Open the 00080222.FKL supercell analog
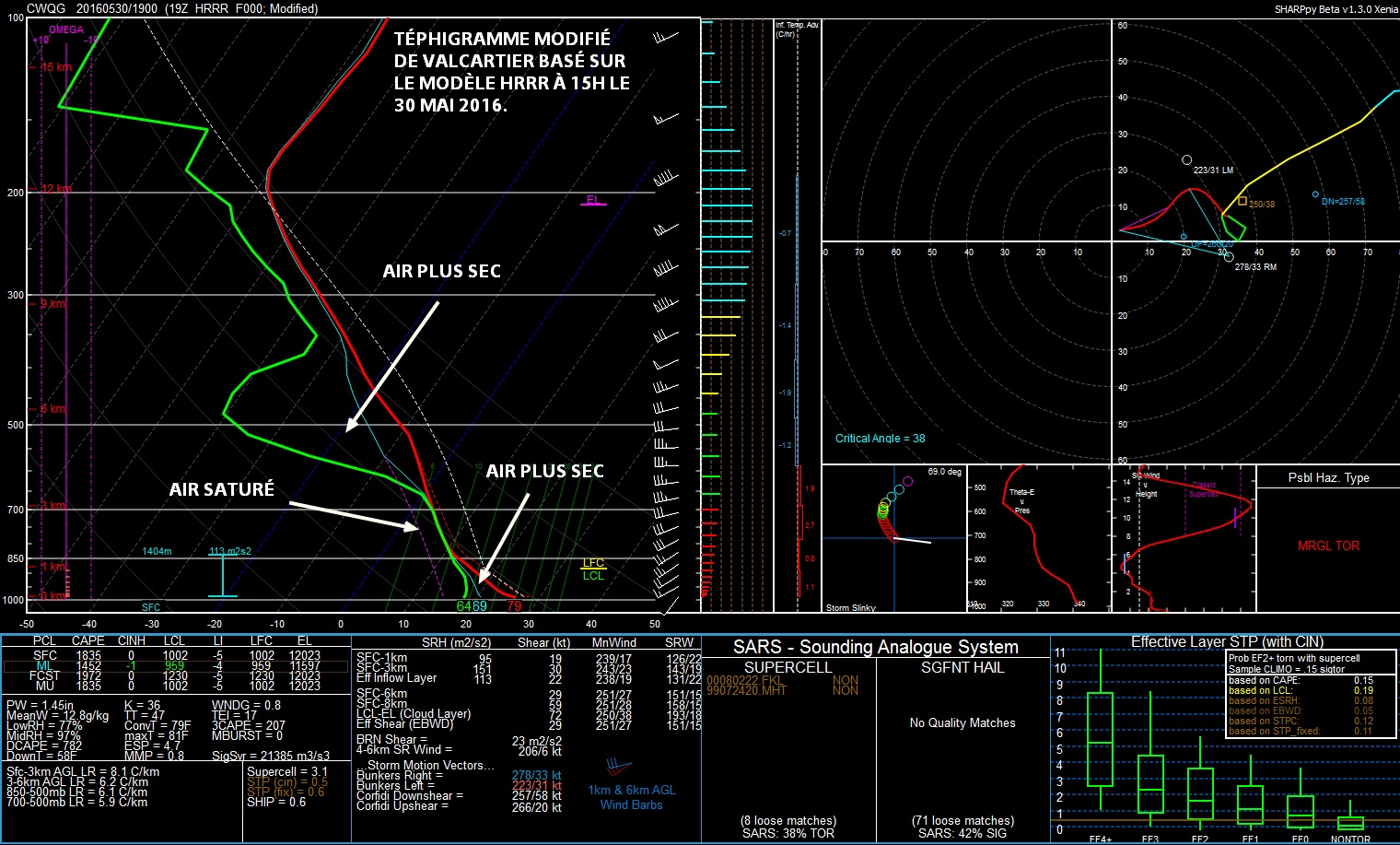This screenshot has height=845, width=1400. coord(743,680)
